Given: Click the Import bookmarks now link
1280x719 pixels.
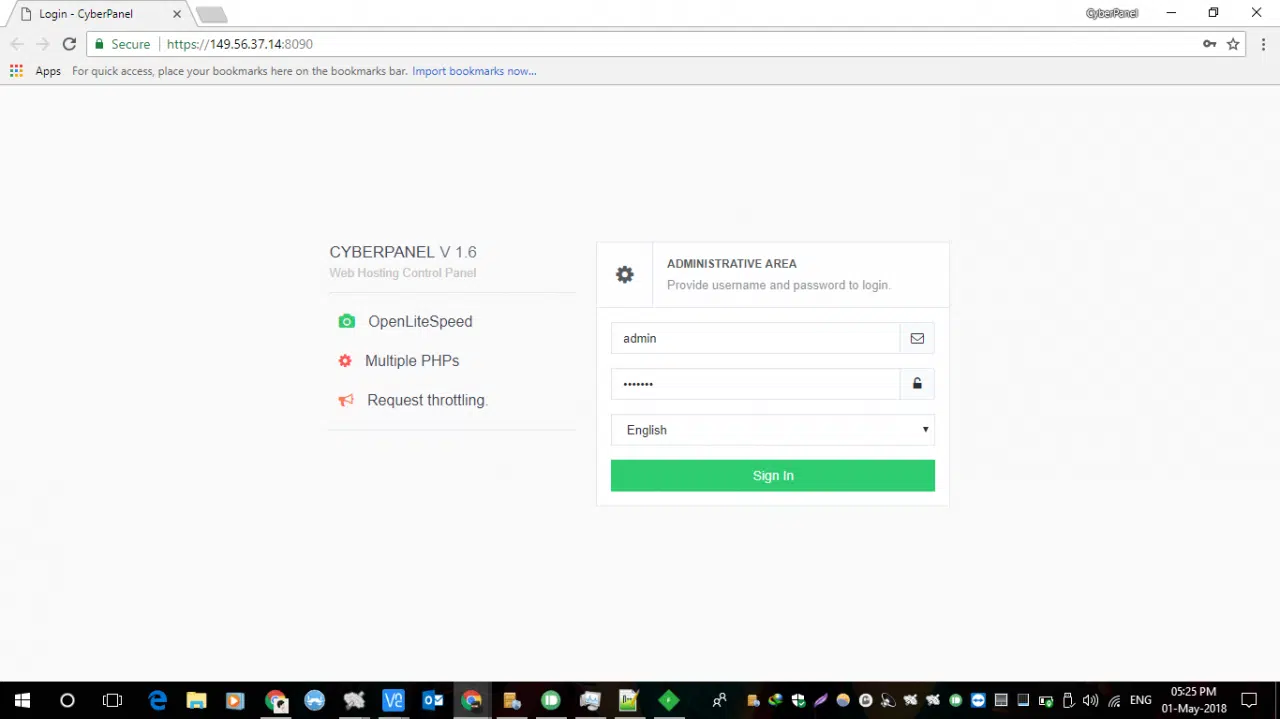Looking at the screenshot, I should point(474,71).
